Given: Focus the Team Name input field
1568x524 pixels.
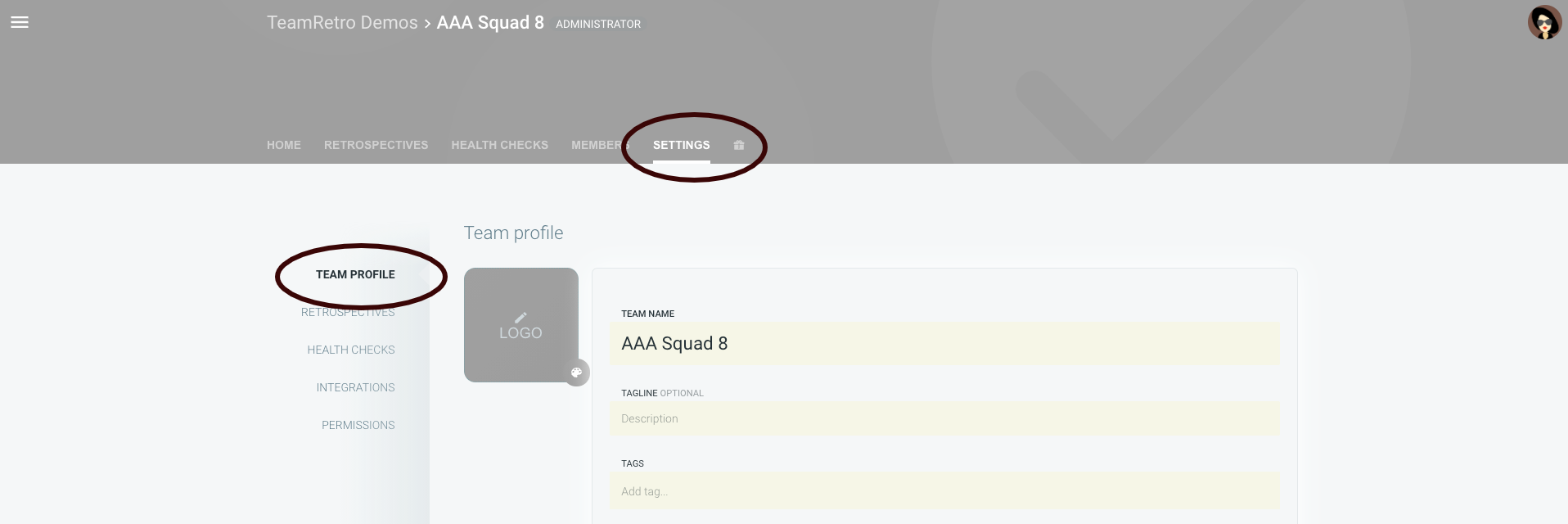Looking at the screenshot, I should click(x=944, y=344).
